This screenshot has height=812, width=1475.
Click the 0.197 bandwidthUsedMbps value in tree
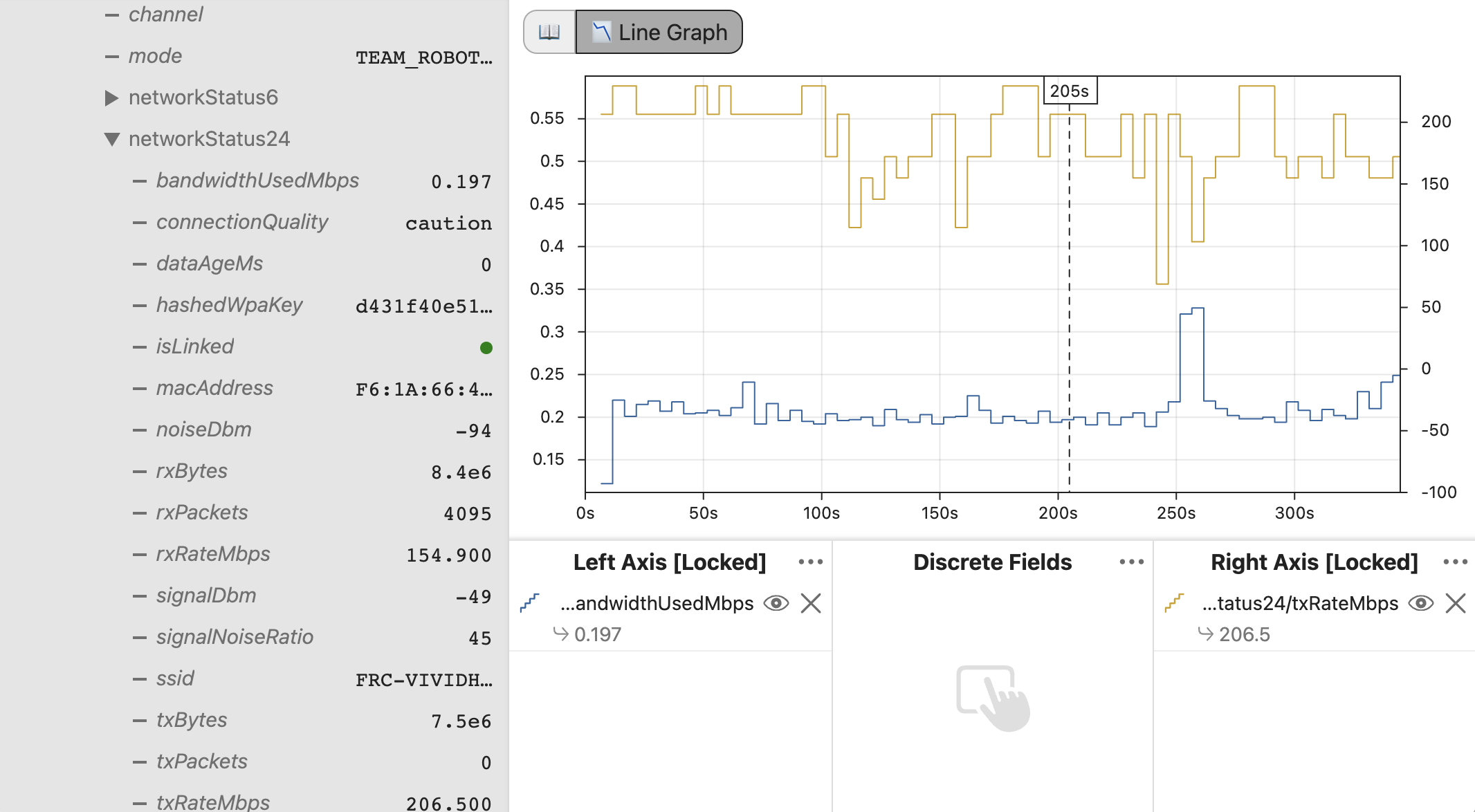461,182
